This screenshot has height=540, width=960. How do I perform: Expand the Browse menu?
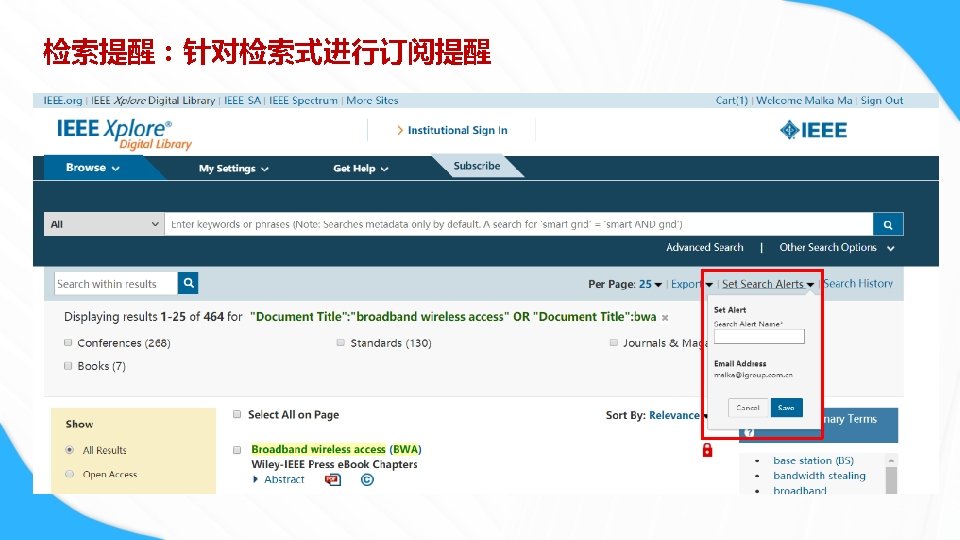point(92,167)
